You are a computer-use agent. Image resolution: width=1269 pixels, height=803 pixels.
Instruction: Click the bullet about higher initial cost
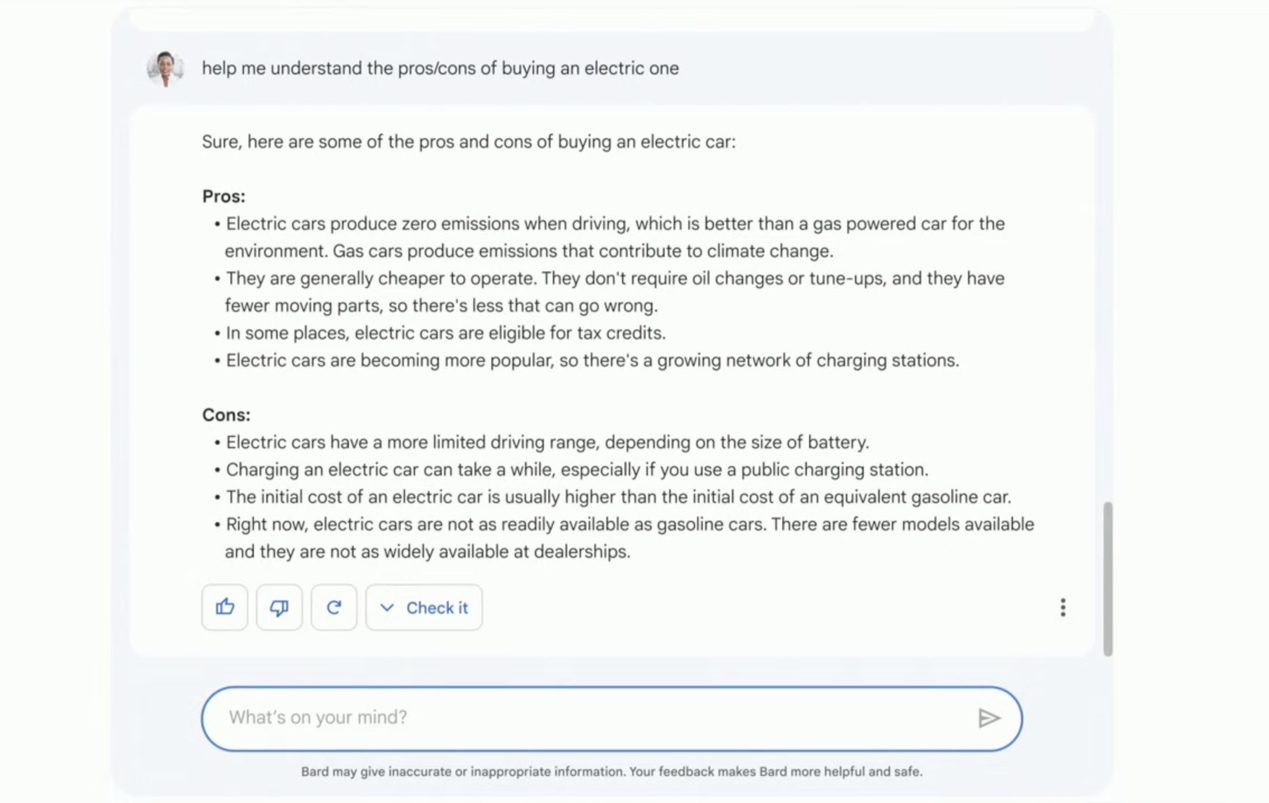click(618, 497)
